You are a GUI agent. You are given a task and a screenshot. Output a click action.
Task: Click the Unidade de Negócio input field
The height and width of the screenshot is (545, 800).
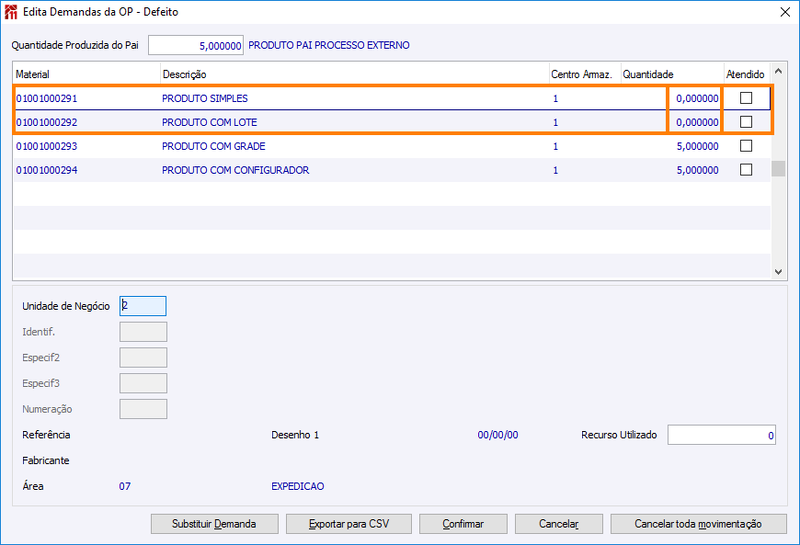(143, 306)
